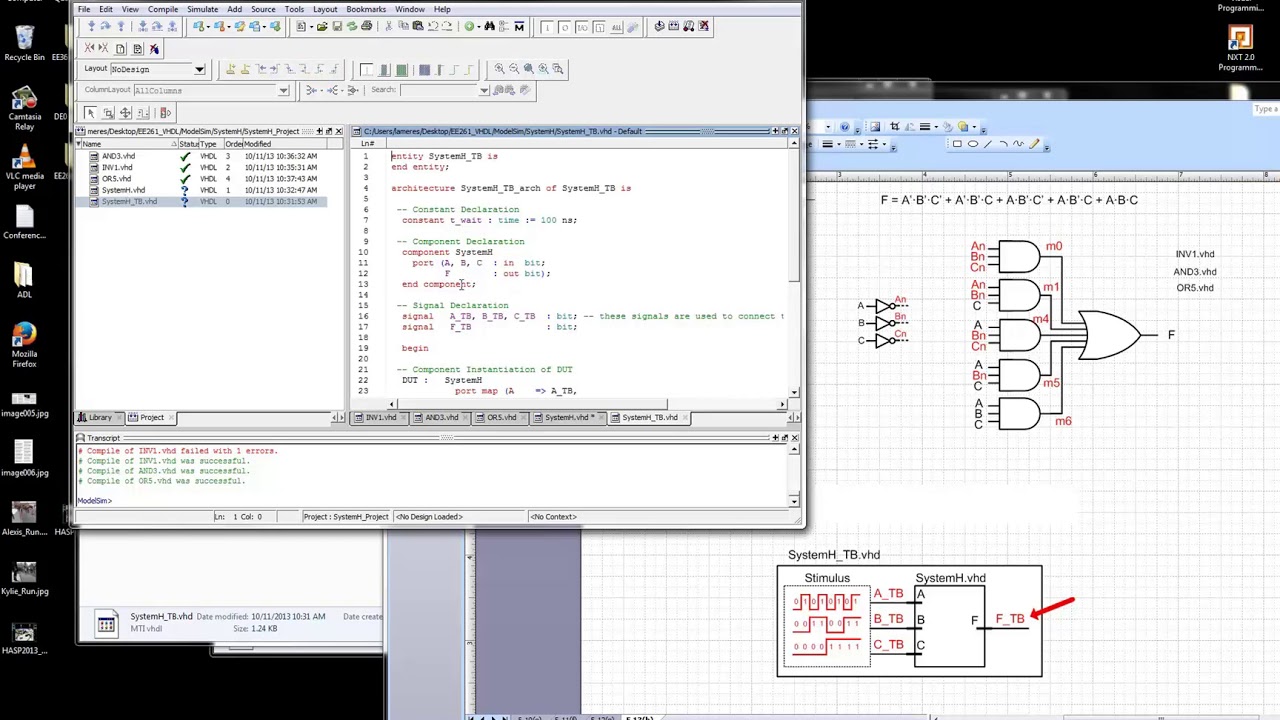Image resolution: width=1280 pixels, height=720 pixels.
Task: Click the New file icon in the toolbar
Action: pyautogui.click(x=301, y=26)
